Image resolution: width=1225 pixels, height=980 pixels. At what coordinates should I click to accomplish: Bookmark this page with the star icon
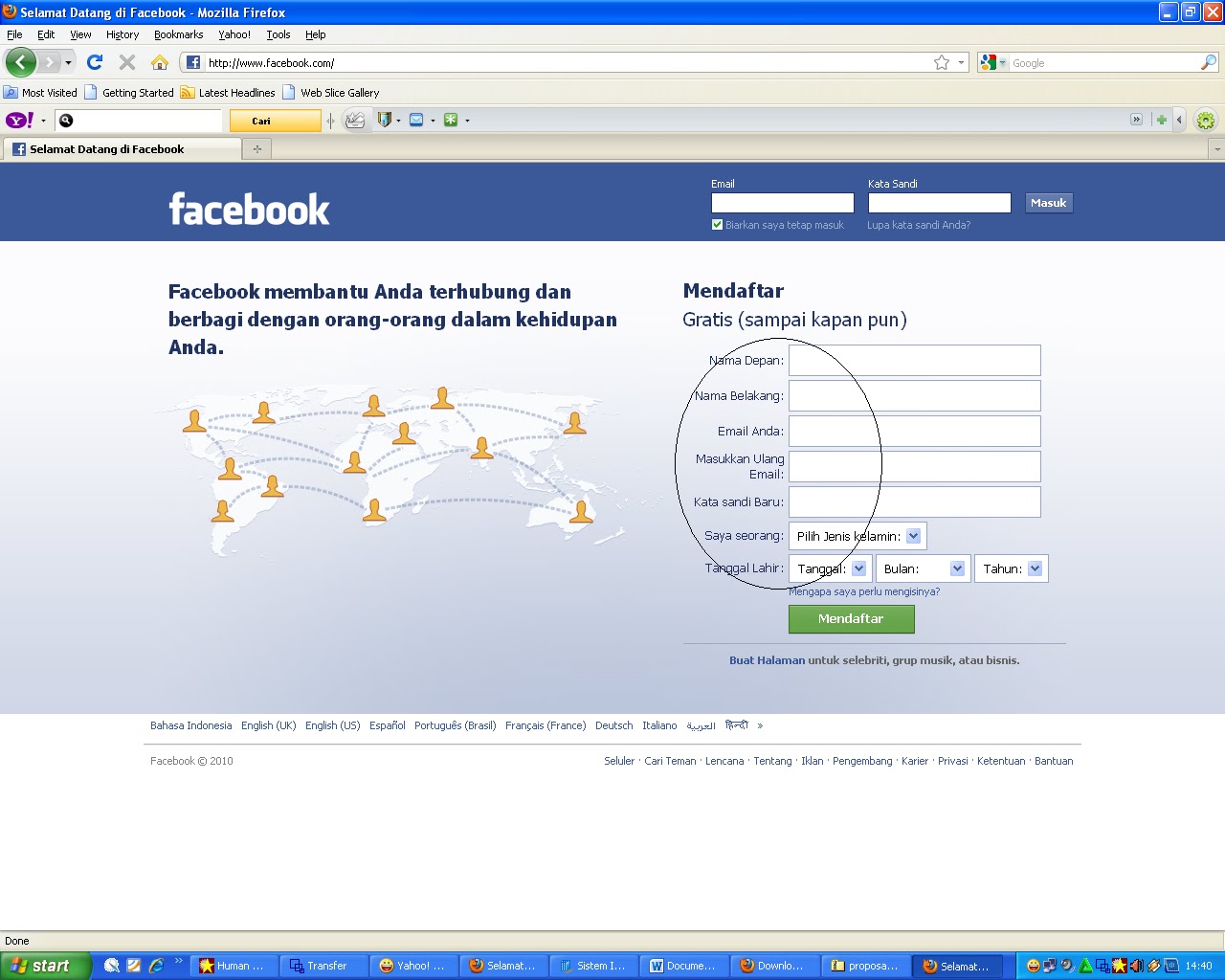pos(942,63)
